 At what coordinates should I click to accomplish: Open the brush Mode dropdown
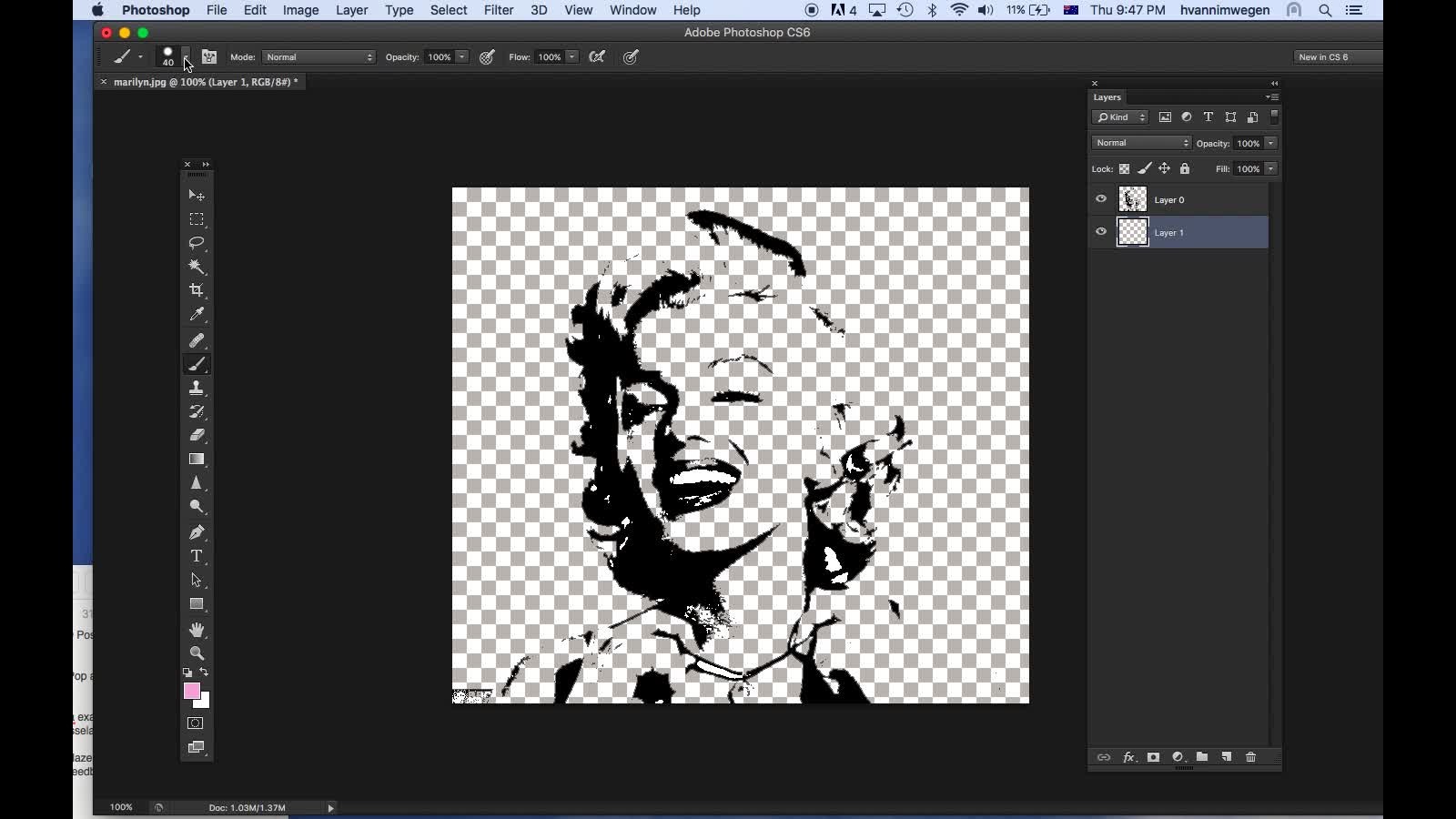319,57
